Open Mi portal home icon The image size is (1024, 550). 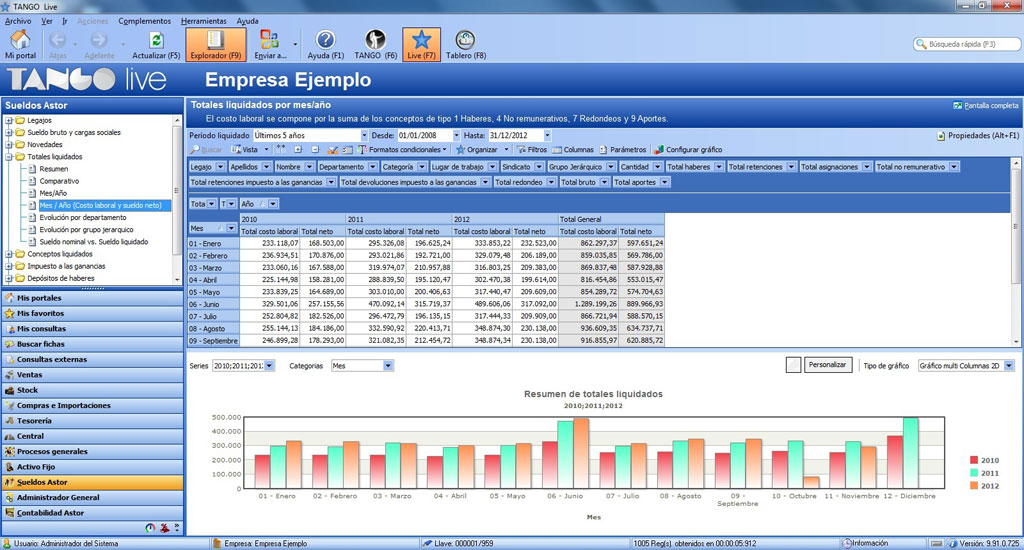(20, 44)
